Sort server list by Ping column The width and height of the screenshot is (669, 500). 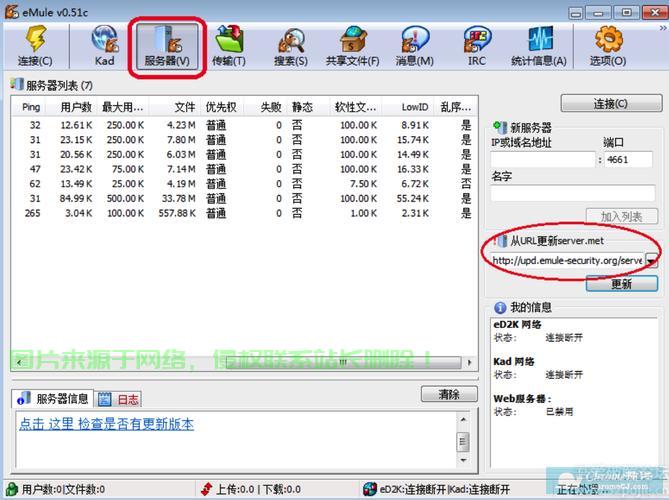(x=29, y=107)
